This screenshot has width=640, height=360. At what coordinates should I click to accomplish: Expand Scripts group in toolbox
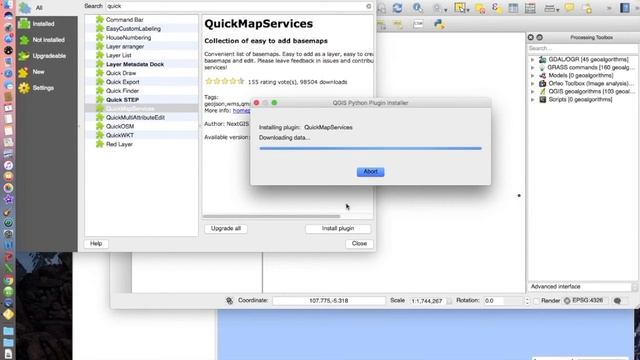click(532, 100)
